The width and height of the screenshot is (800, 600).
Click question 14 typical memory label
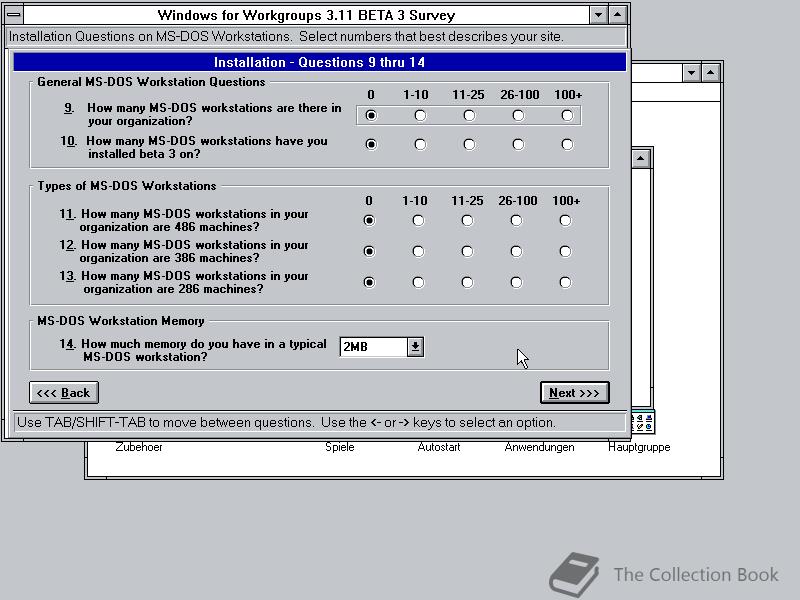pyautogui.click(x=193, y=350)
